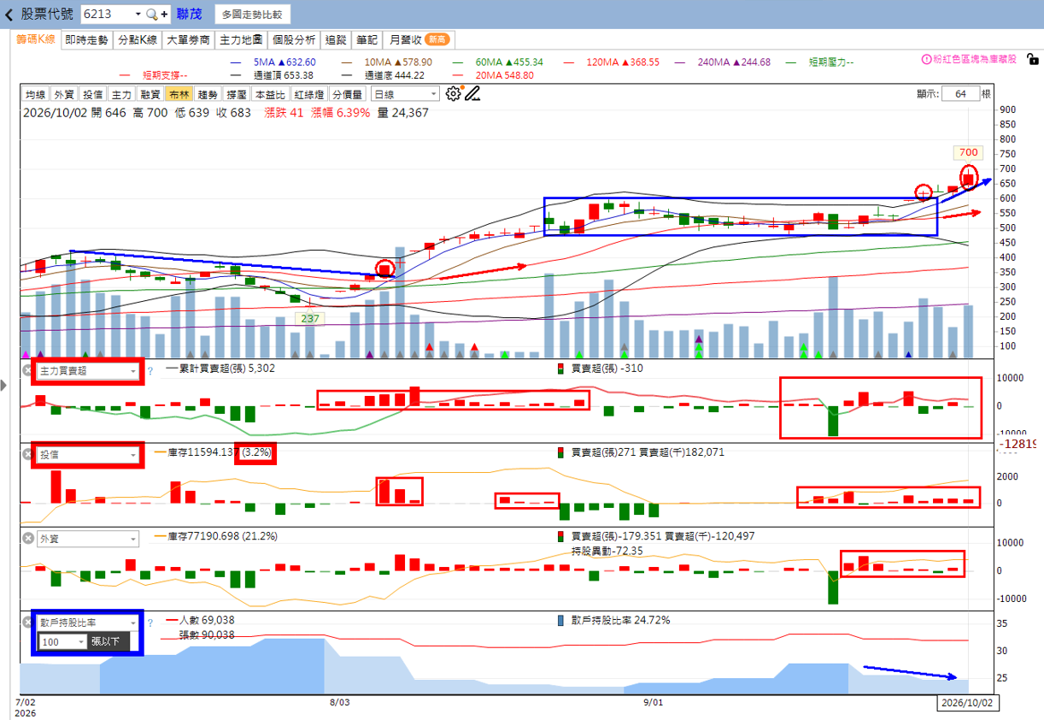Toggle 紅綠燈 overlay button
The image size is (1044, 720).
[x=309, y=95]
